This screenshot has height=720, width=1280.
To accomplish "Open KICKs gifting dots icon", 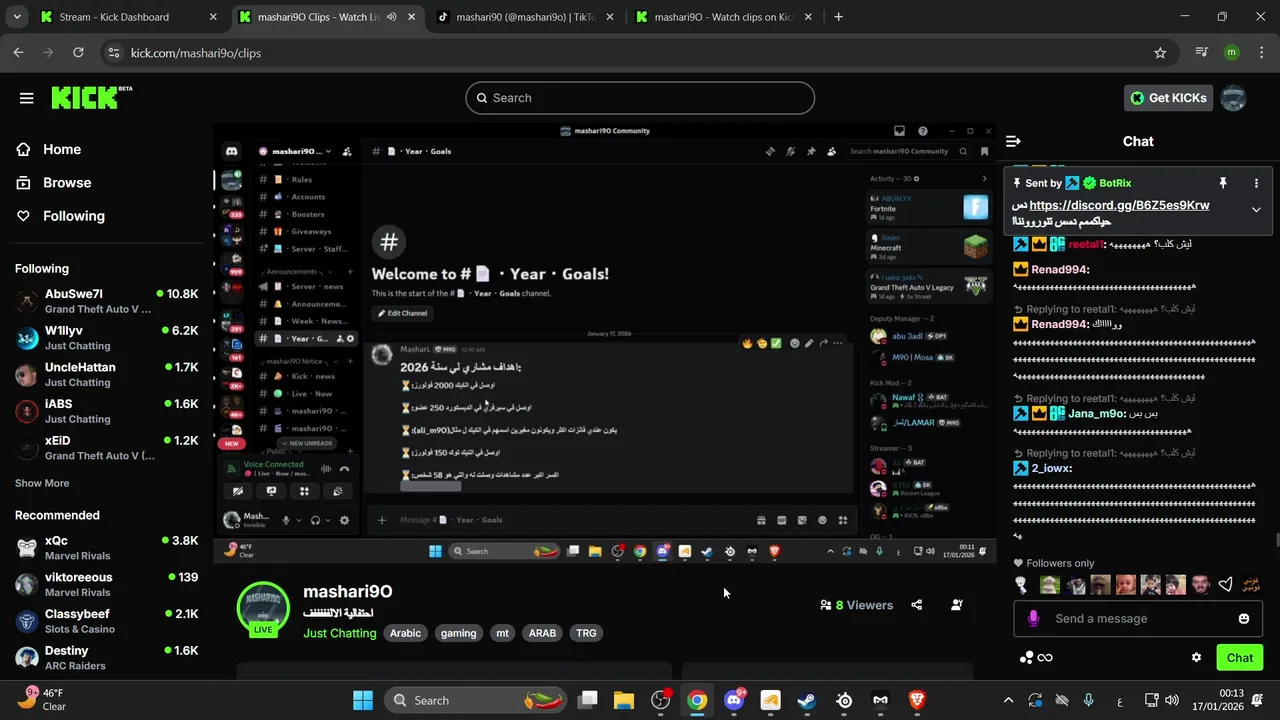I will (1026, 657).
